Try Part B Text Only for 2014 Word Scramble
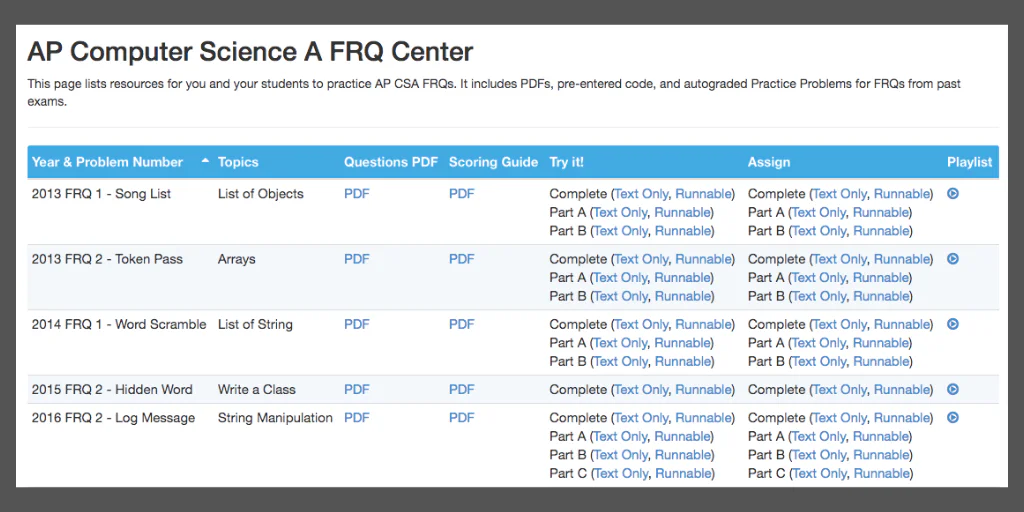This screenshot has width=1024, height=512. click(x=620, y=361)
